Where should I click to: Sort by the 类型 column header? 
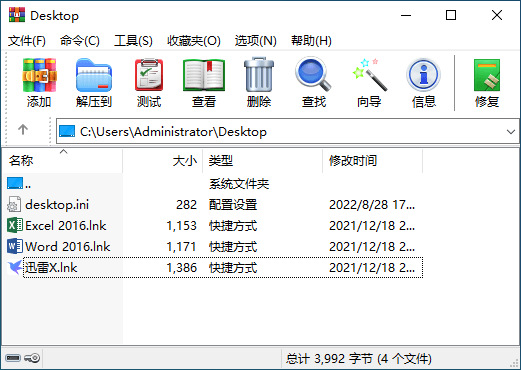click(263, 161)
